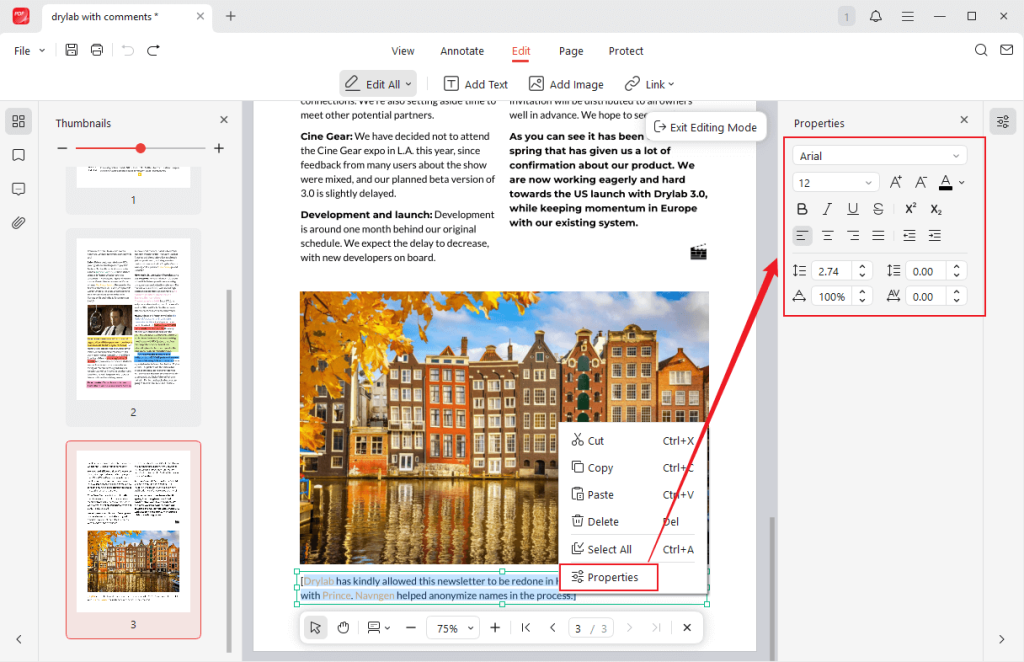1024x662 pixels.
Task: Select the Hand tool in the bottom toolbar
Action: click(x=343, y=627)
